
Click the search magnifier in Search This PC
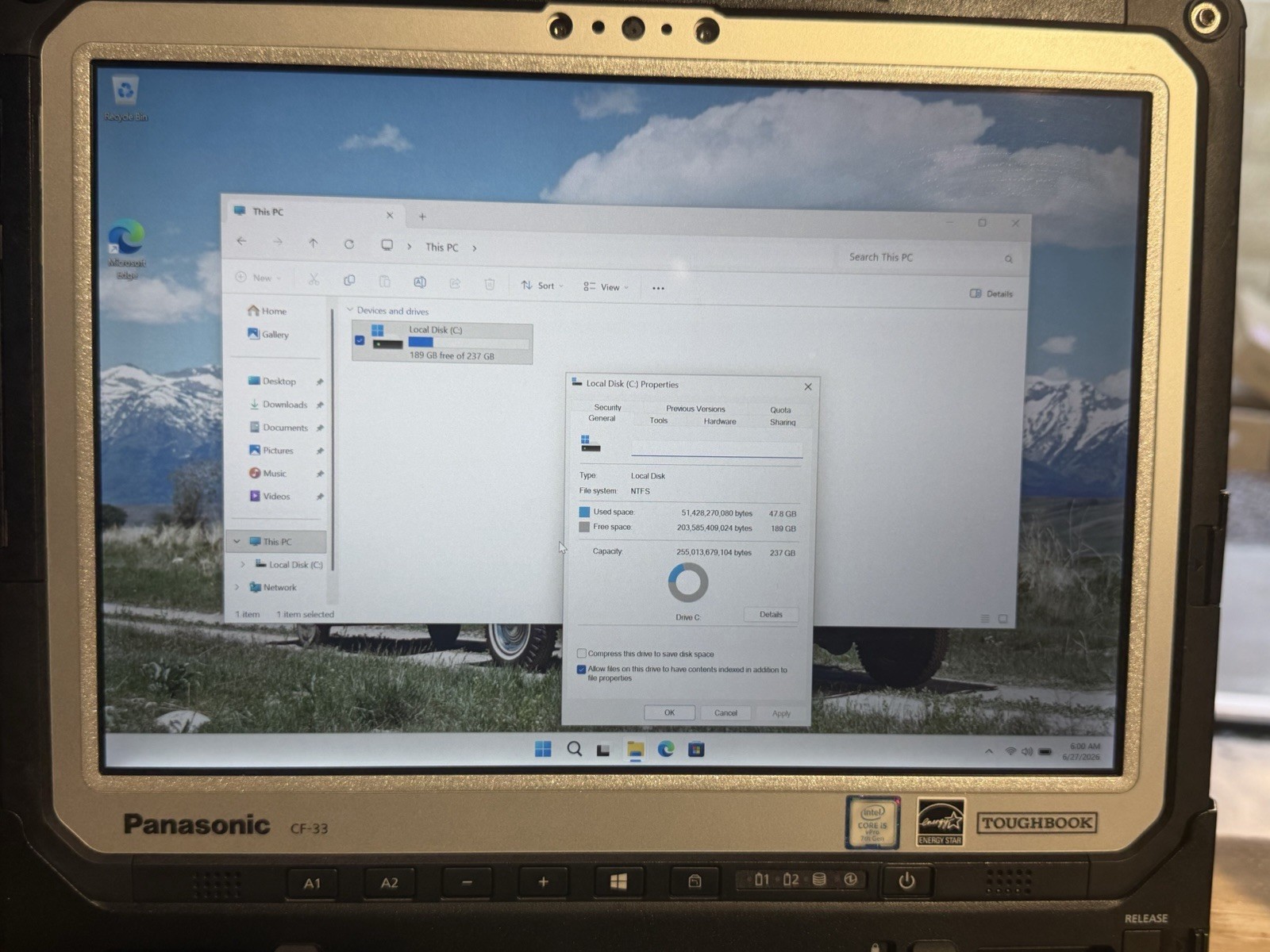[x=1008, y=259]
